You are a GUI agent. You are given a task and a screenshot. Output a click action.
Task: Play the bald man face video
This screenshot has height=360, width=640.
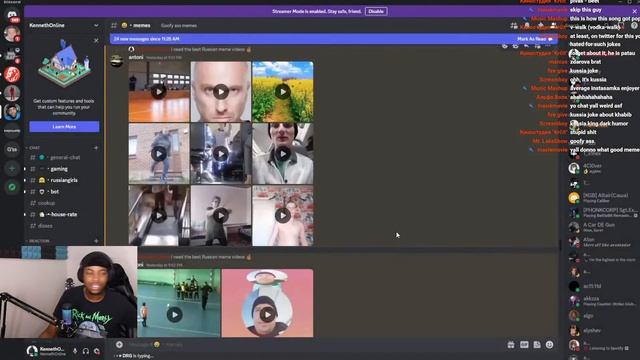(x=221, y=91)
